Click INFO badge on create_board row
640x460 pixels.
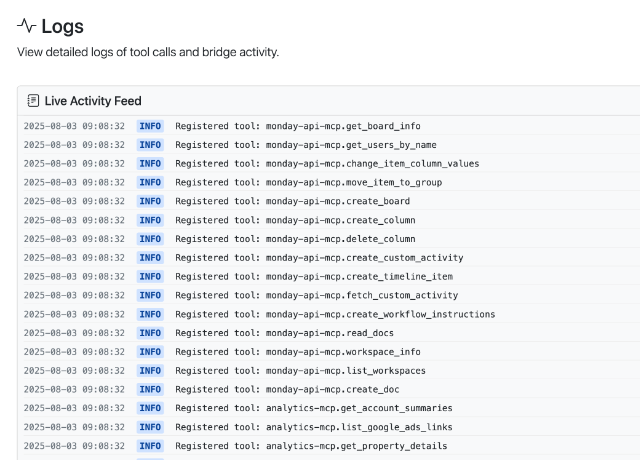click(150, 201)
